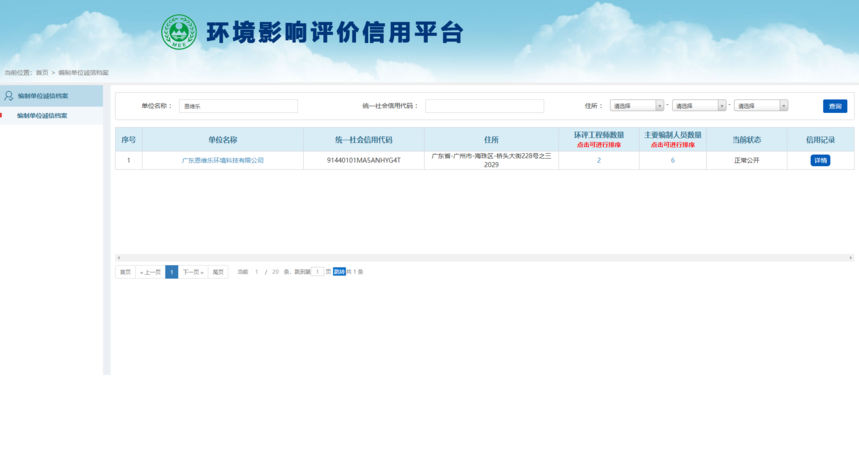Image resolution: width=859 pixels, height=452 pixels.
Task: Open the first 住所 请选择 dropdown
Action: (637, 106)
